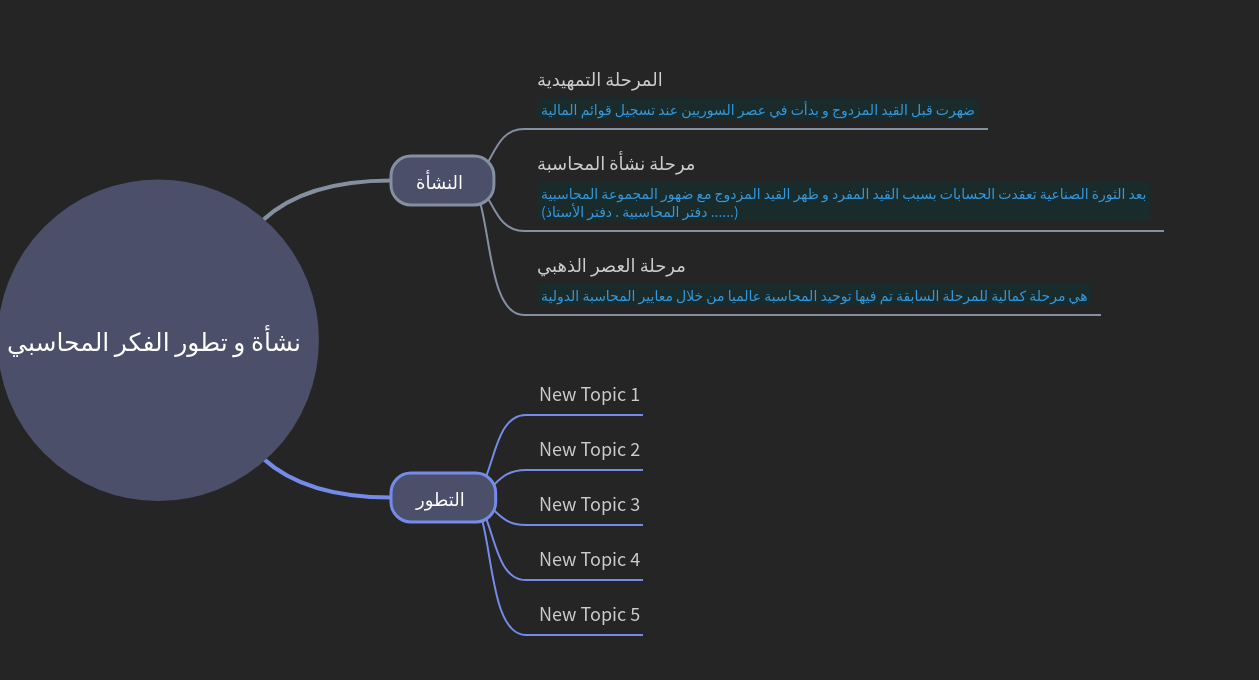
Task: Select the New Topic 2 node
Action: (x=589, y=449)
